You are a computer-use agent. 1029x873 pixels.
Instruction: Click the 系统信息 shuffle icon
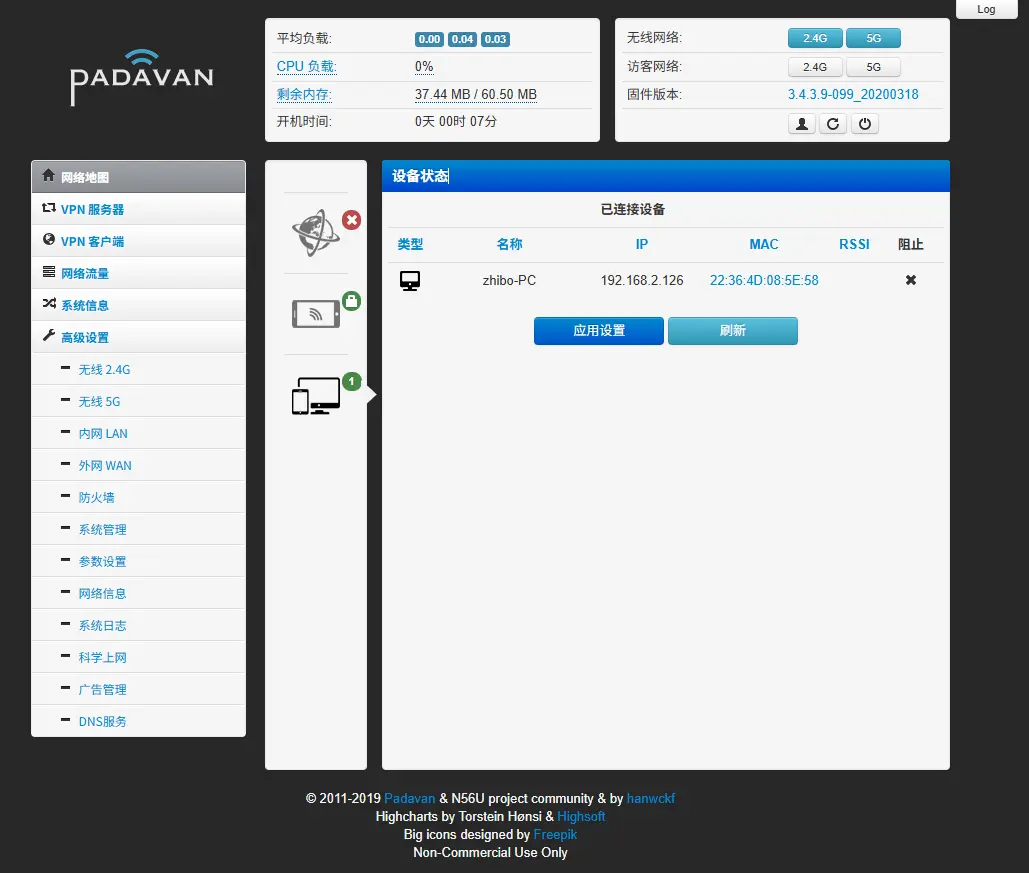pyautogui.click(x=49, y=303)
